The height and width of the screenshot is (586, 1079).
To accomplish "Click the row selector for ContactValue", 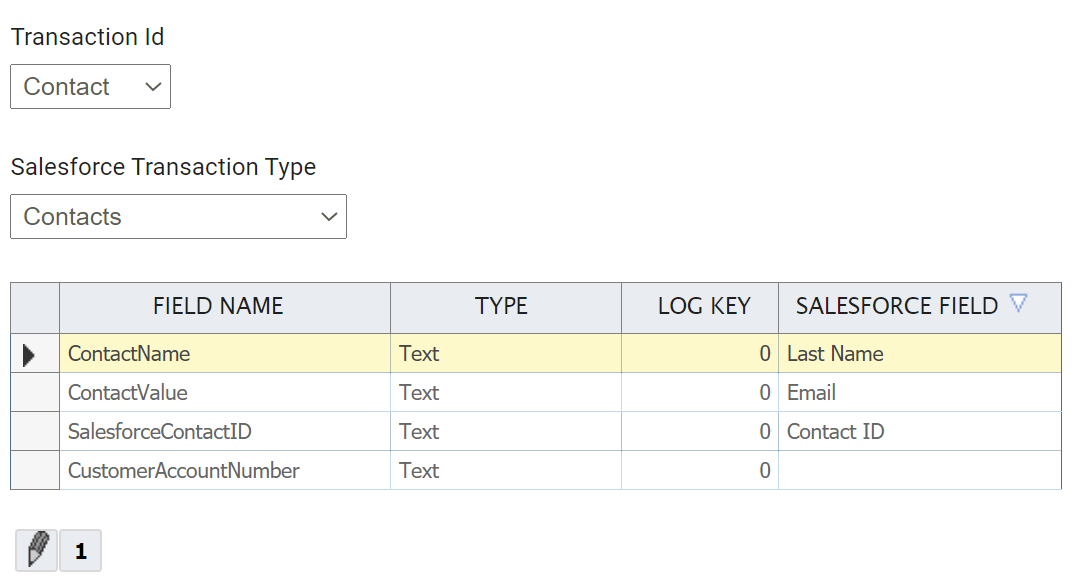I will (35, 393).
